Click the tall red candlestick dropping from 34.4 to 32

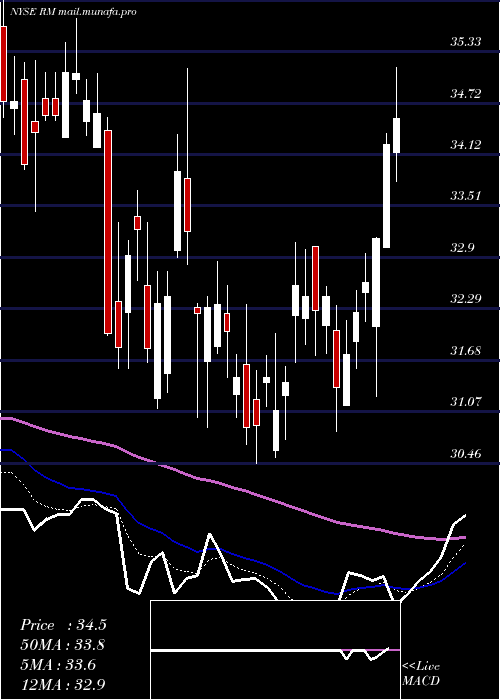pyautogui.click(x=108, y=232)
